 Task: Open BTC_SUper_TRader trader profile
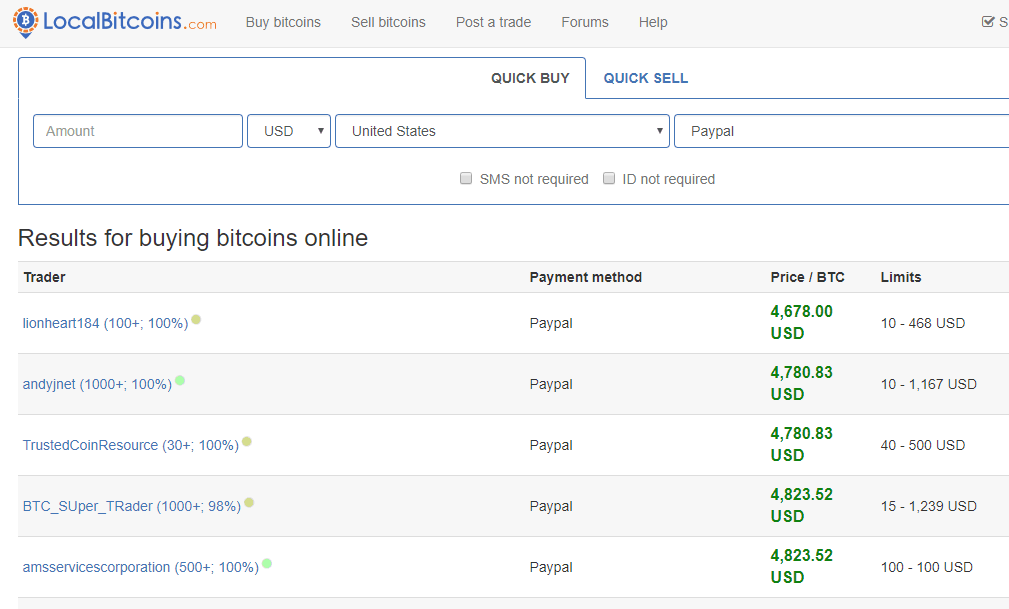(x=132, y=507)
